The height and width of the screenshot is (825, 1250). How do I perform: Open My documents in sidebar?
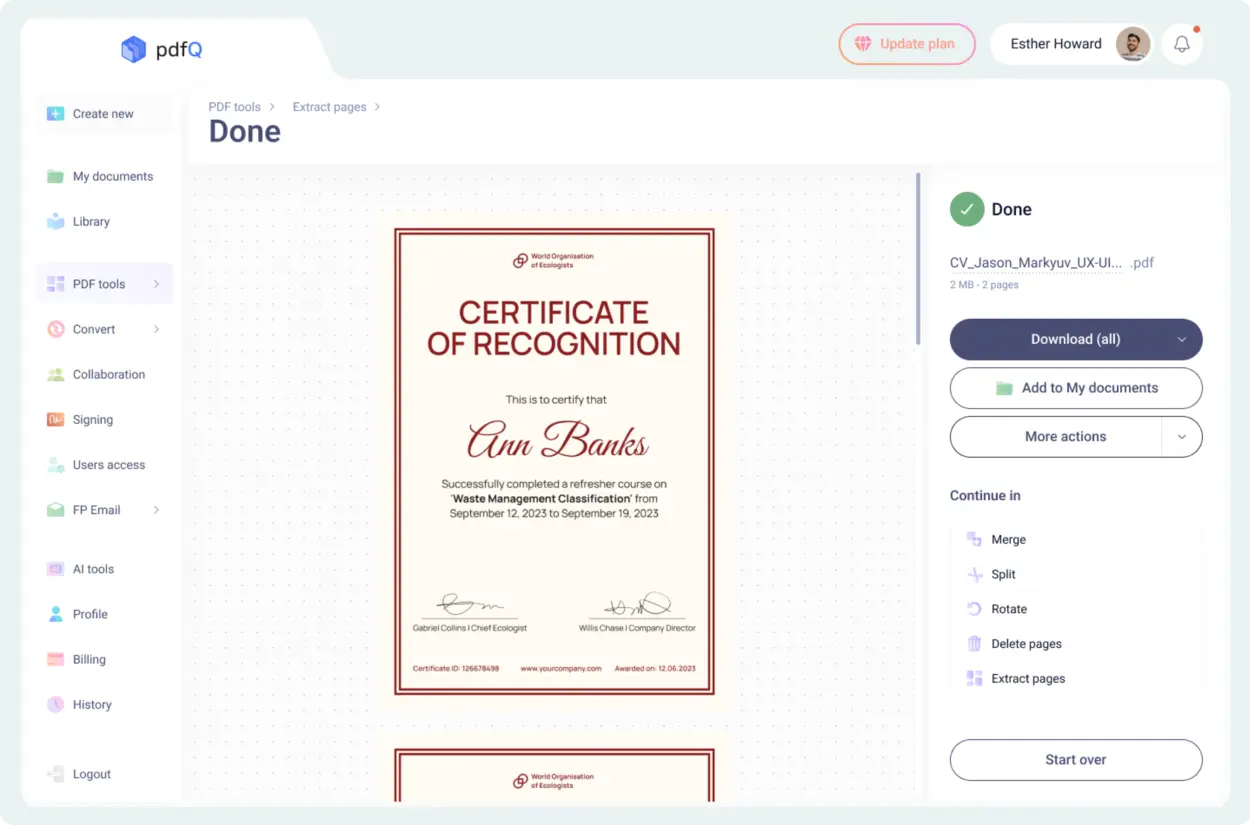point(112,177)
